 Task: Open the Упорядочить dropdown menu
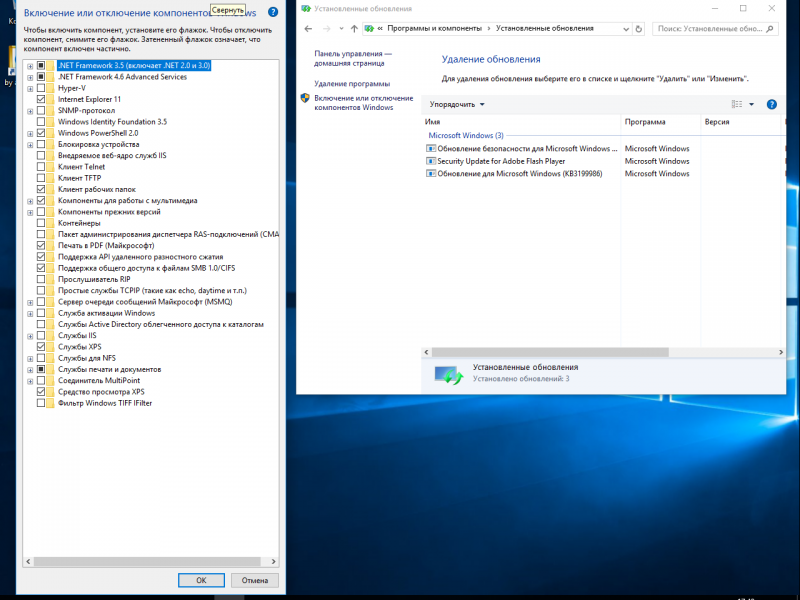pos(457,104)
